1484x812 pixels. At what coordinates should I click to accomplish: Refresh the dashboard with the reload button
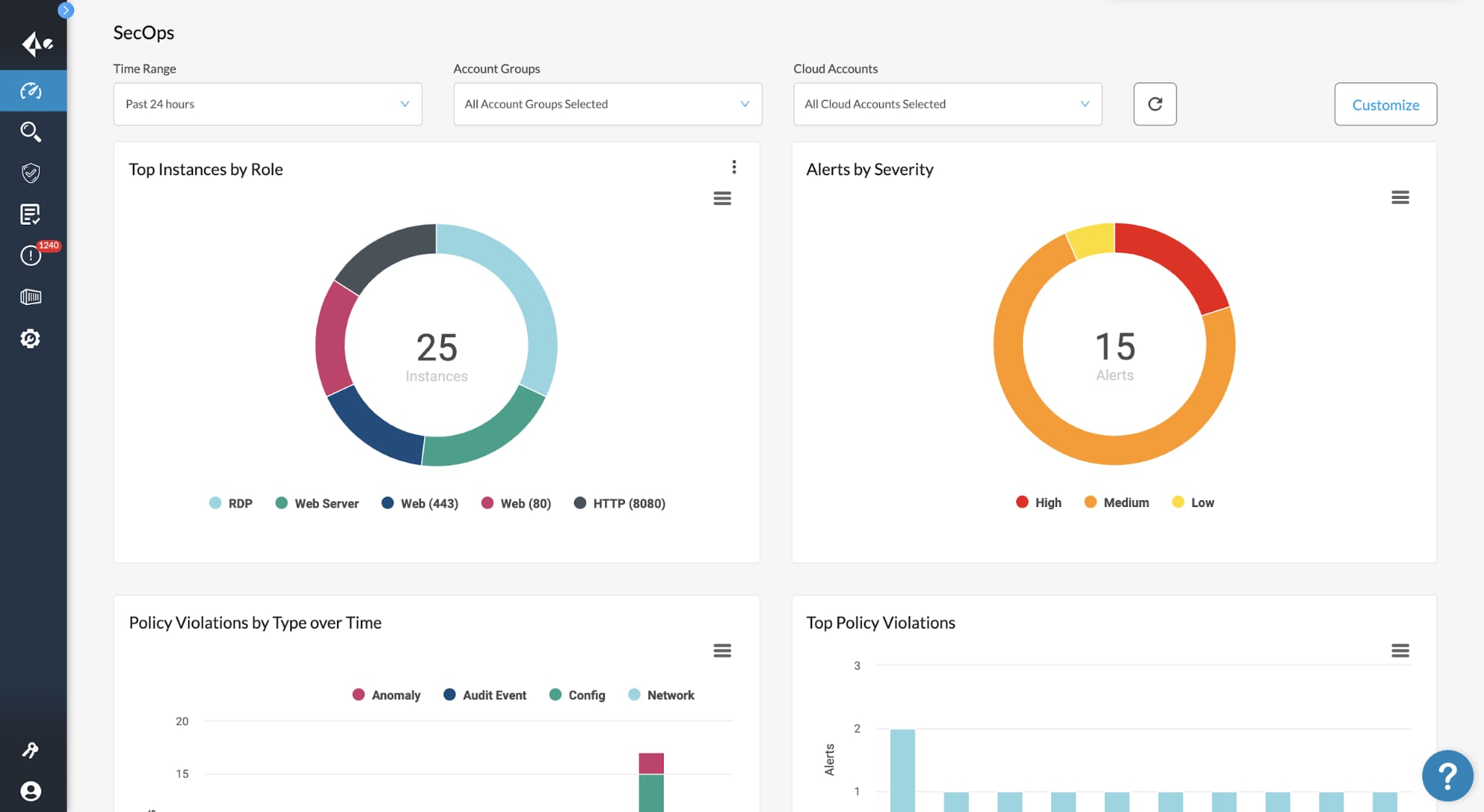[x=1154, y=104]
